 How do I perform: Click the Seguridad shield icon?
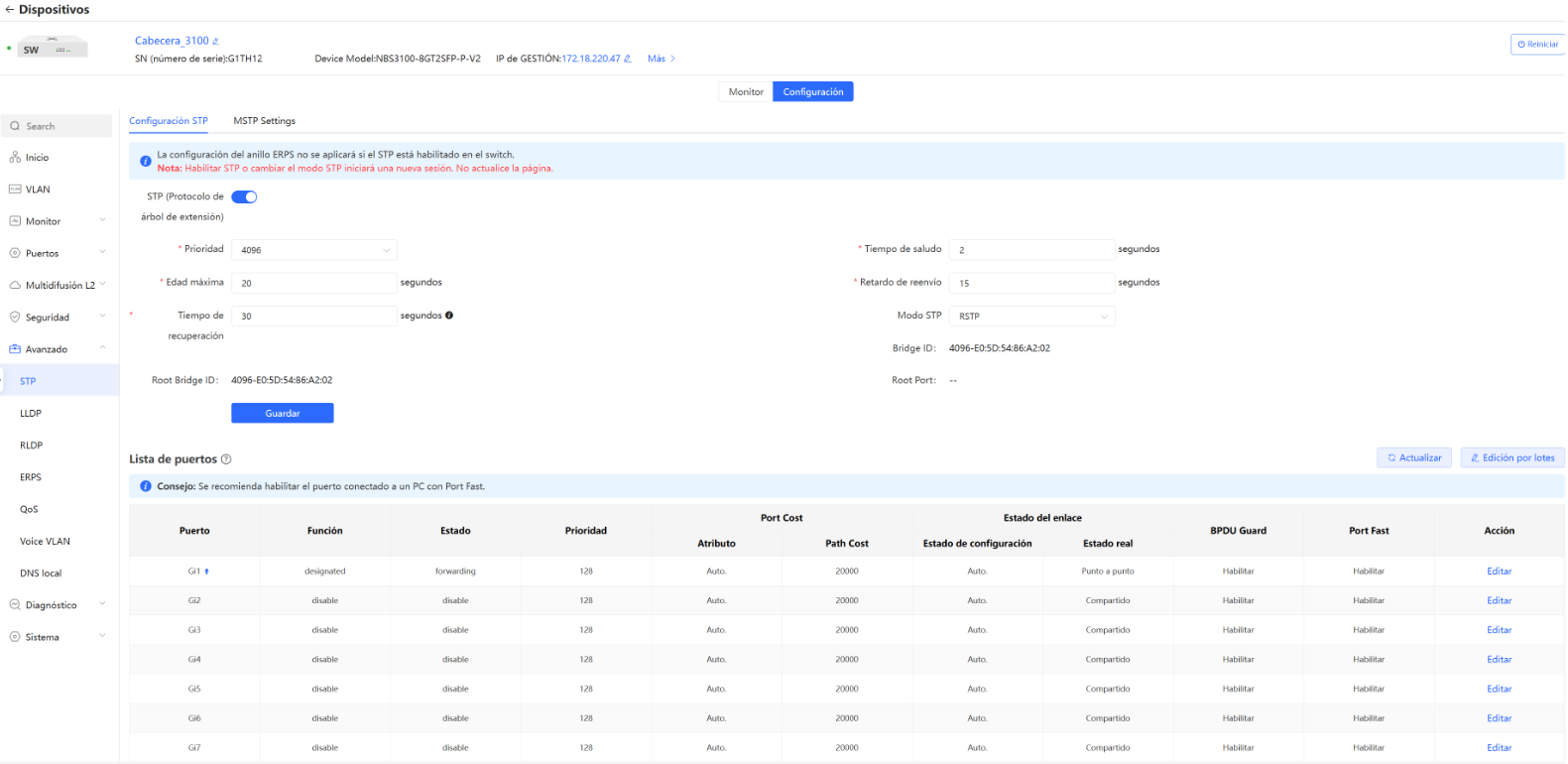point(15,318)
